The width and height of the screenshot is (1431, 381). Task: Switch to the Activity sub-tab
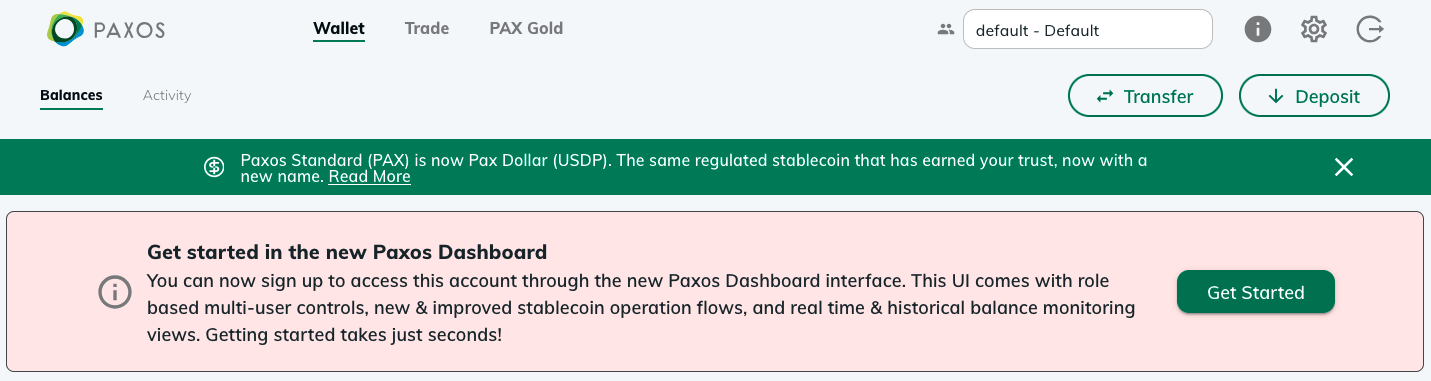(x=167, y=96)
